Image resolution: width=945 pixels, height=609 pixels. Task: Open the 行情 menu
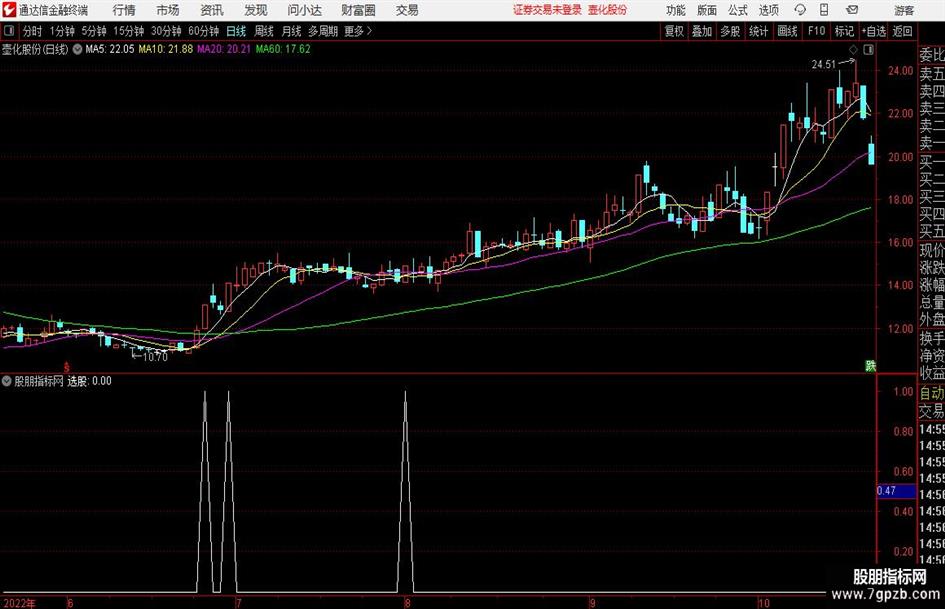click(x=124, y=10)
